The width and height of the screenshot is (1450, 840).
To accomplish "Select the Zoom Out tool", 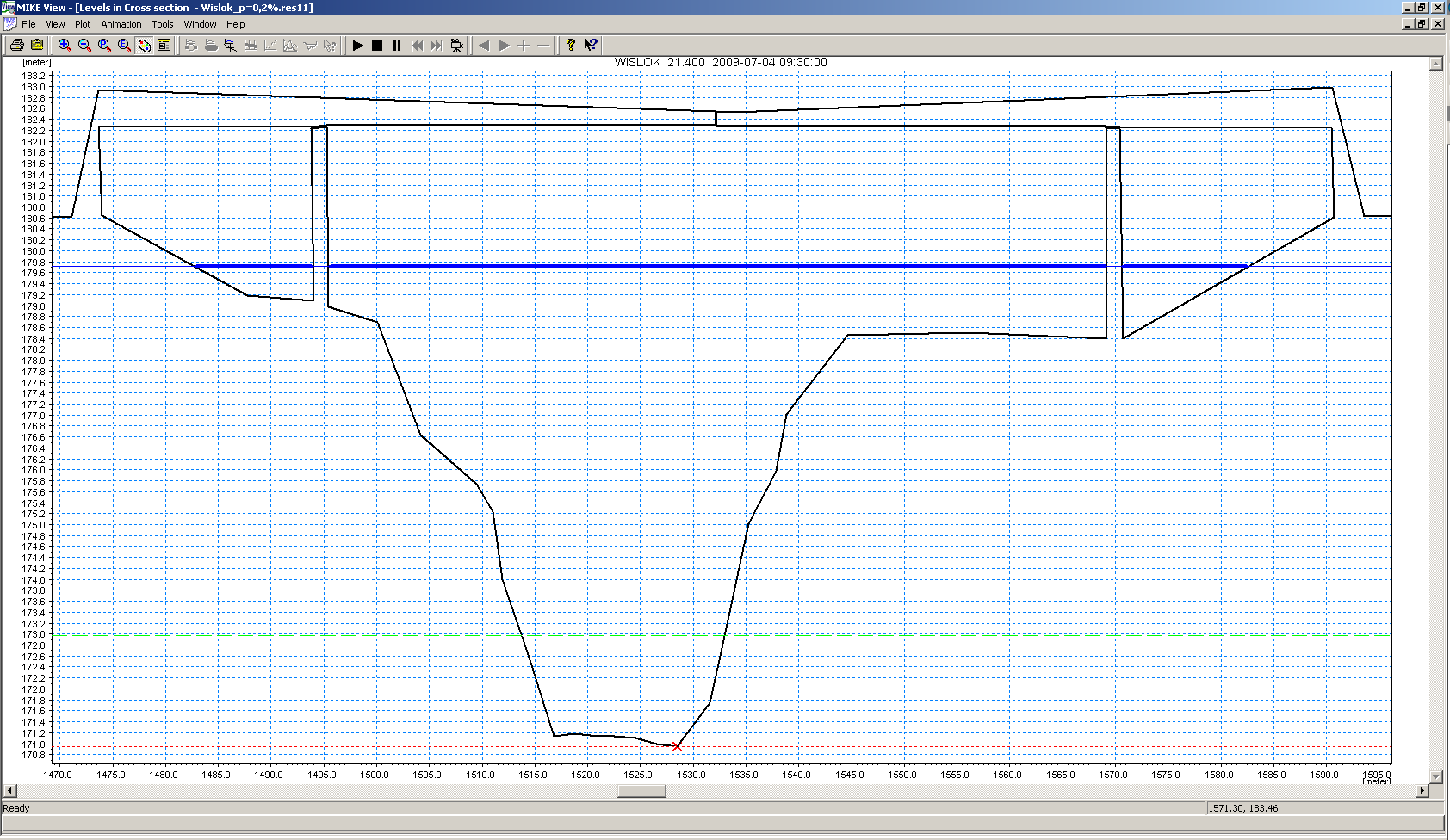I will (x=84, y=45).
